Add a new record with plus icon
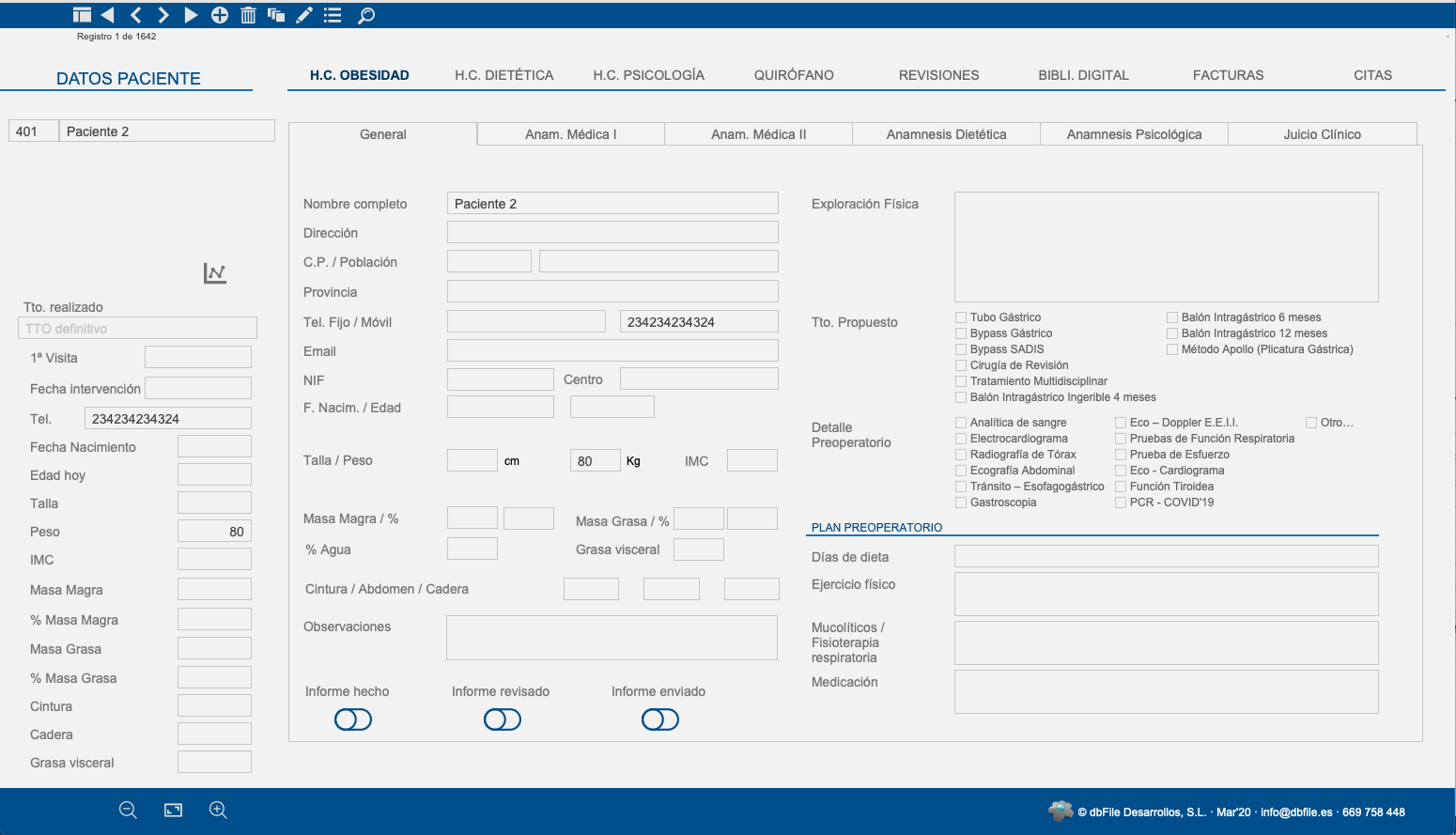Screen dimensions: 1456x835 (x=220, y=15)
